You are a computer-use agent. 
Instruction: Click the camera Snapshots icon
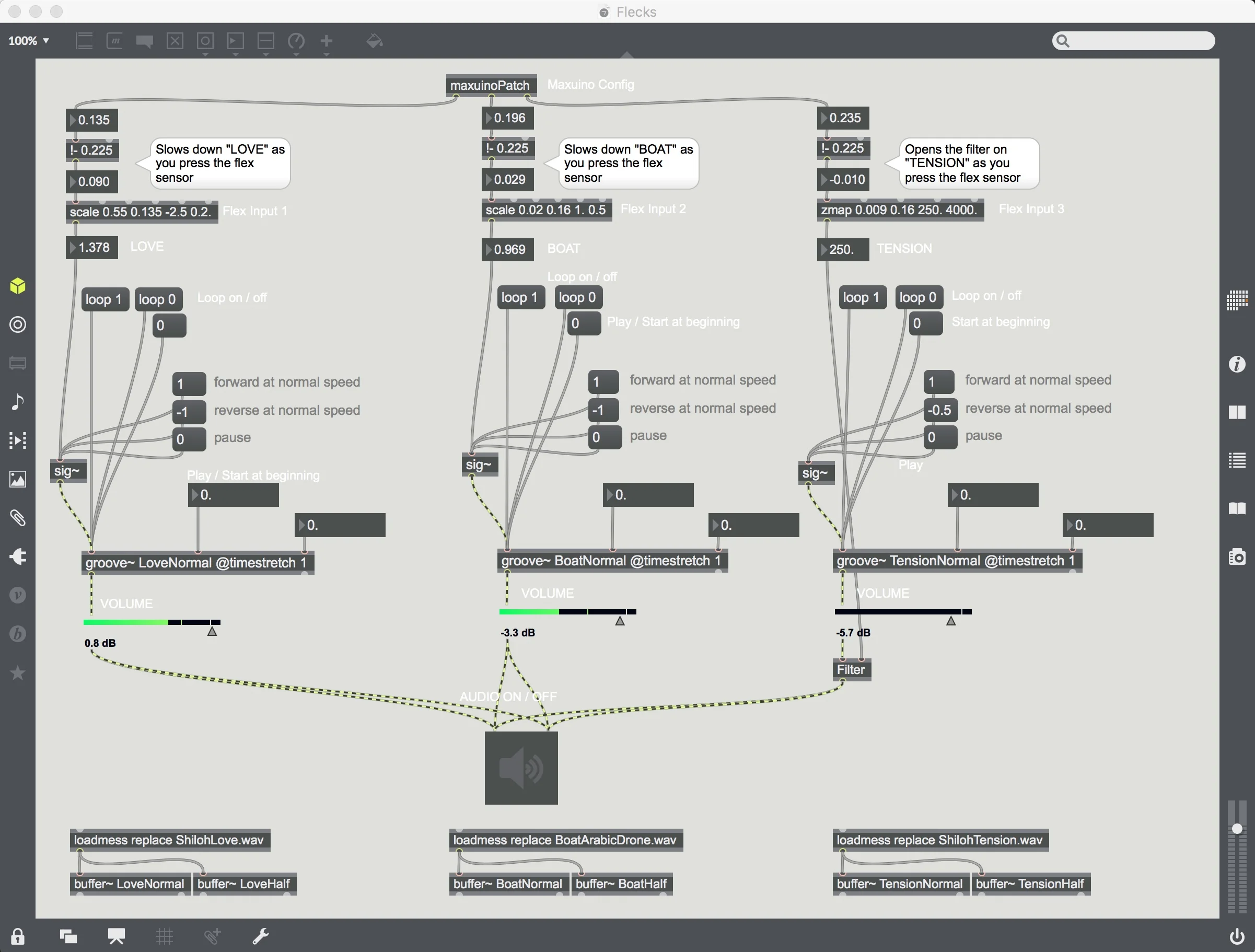[1237, 556]
